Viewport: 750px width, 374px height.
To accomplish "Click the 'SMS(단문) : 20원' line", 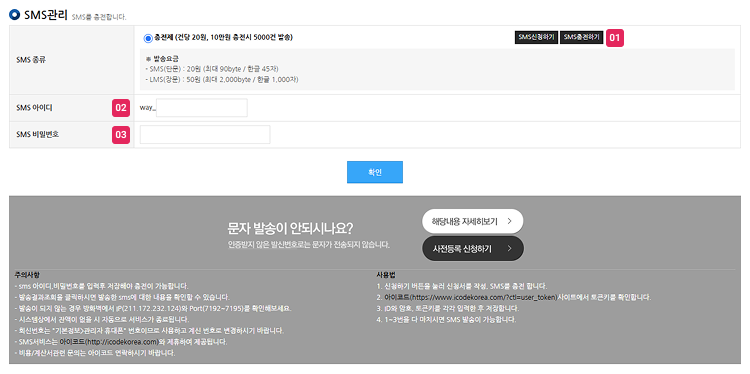I will click(212, 69).
